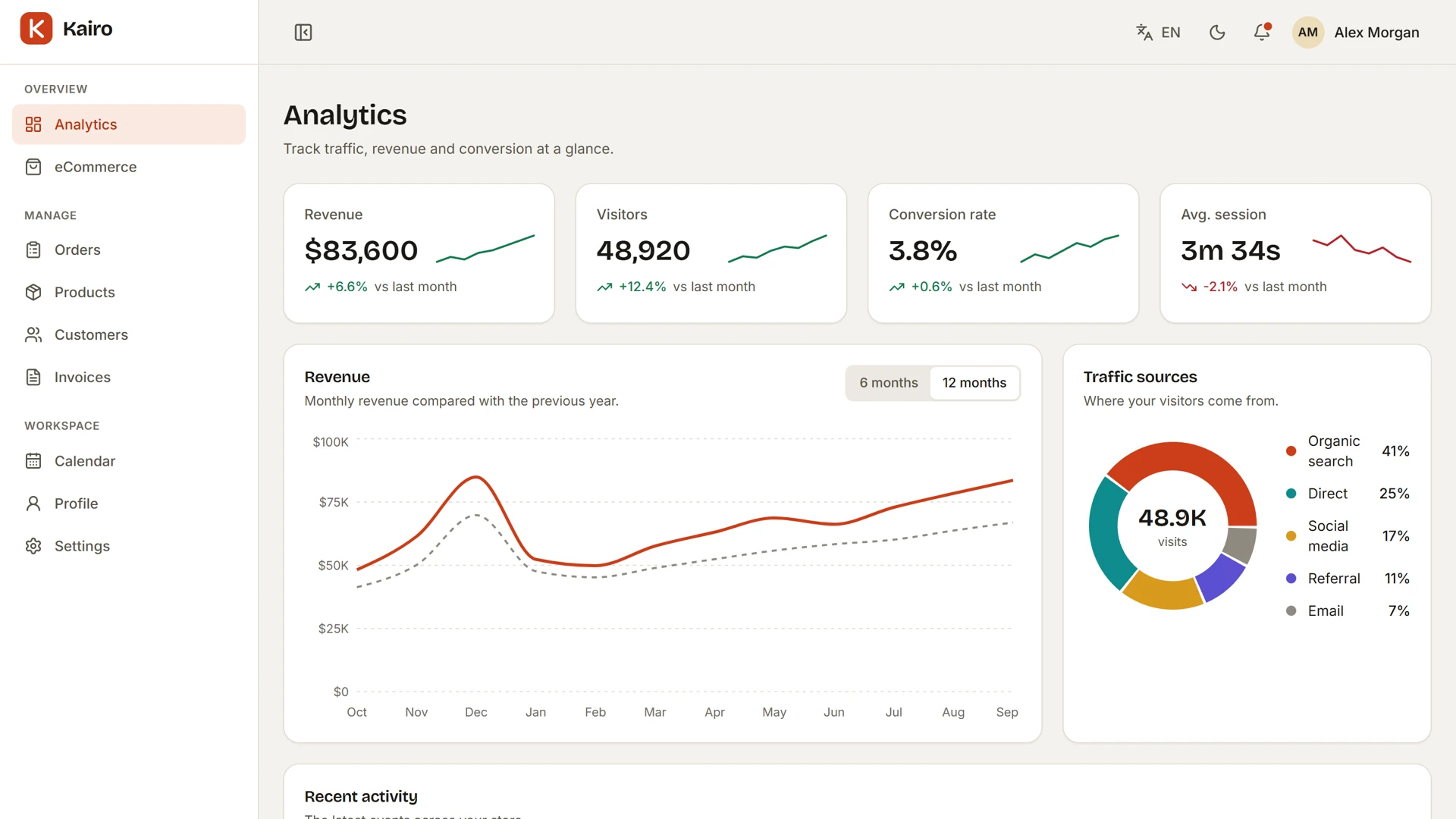Click the Visitors 48,920 card
1456x819 pixels.
711,253
